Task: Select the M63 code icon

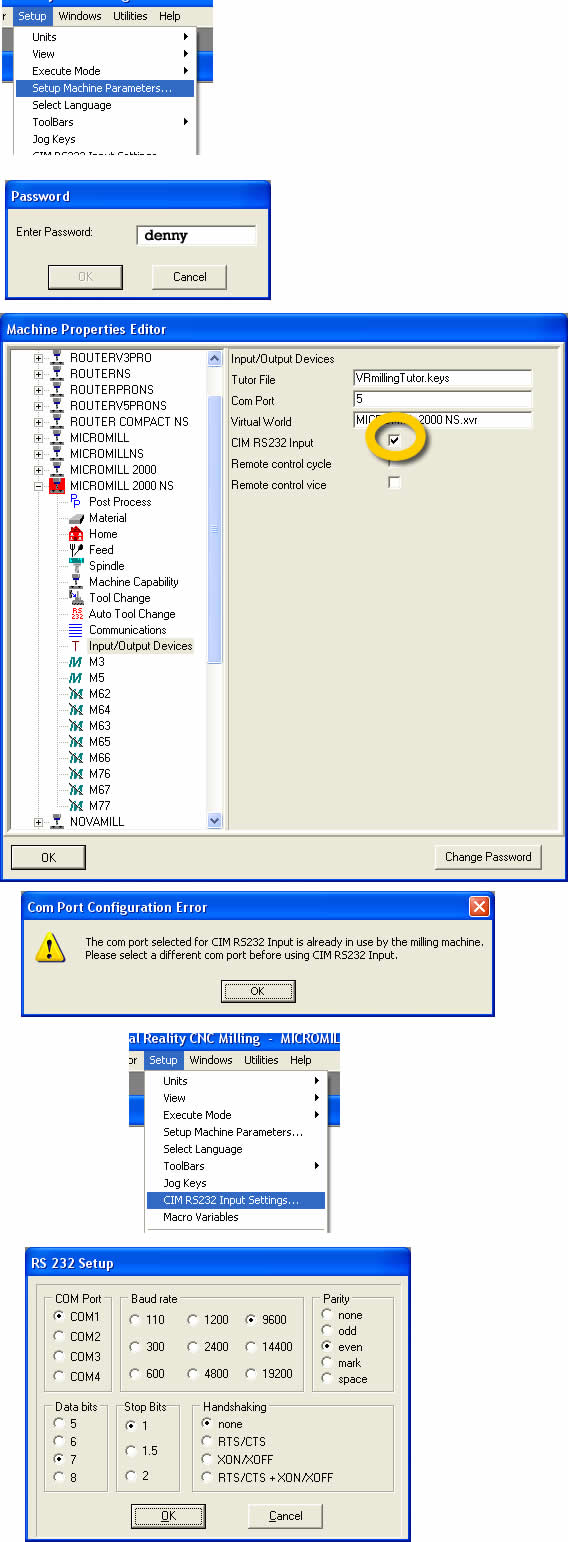Action: [x=76, y=726]
